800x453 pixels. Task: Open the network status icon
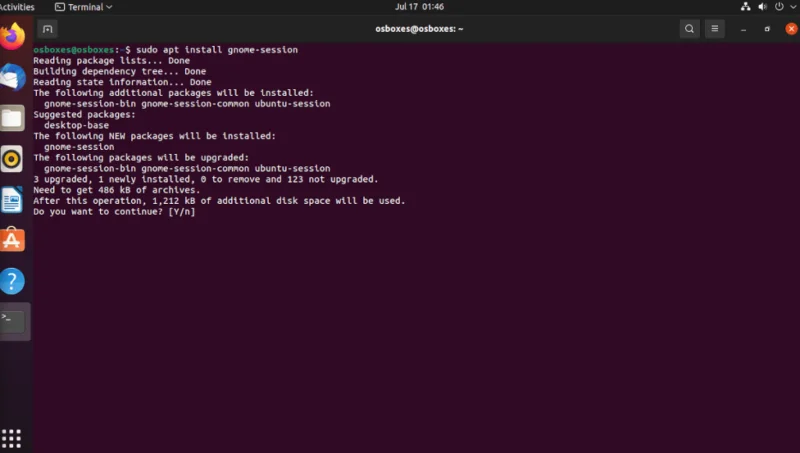pos(745,7)
